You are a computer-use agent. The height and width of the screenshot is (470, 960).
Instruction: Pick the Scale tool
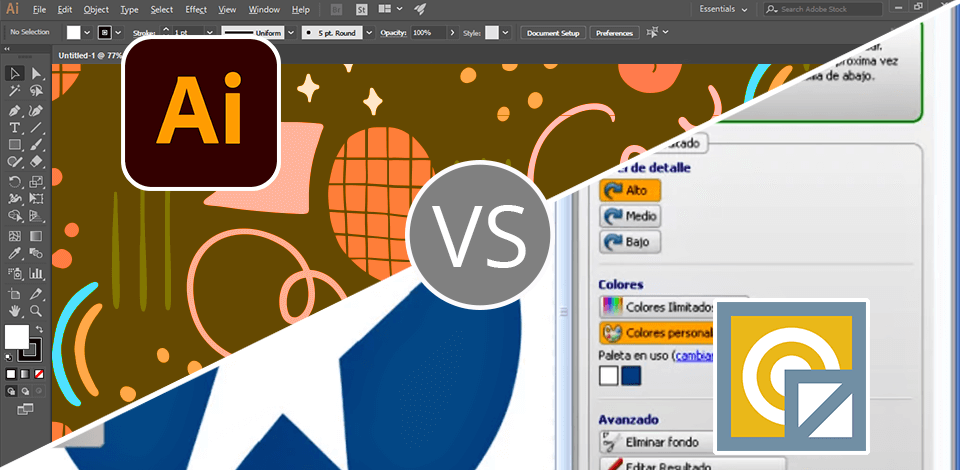point(36,181)
